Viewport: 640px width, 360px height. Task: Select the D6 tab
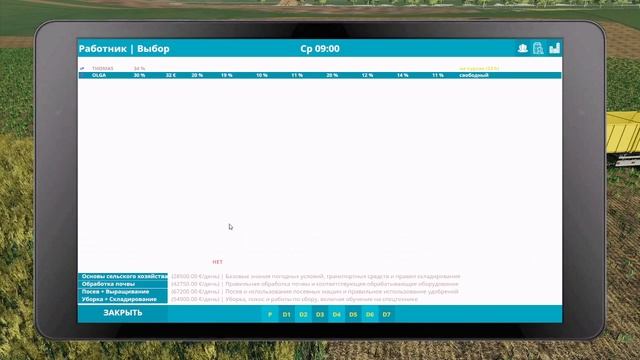point(370,314)
